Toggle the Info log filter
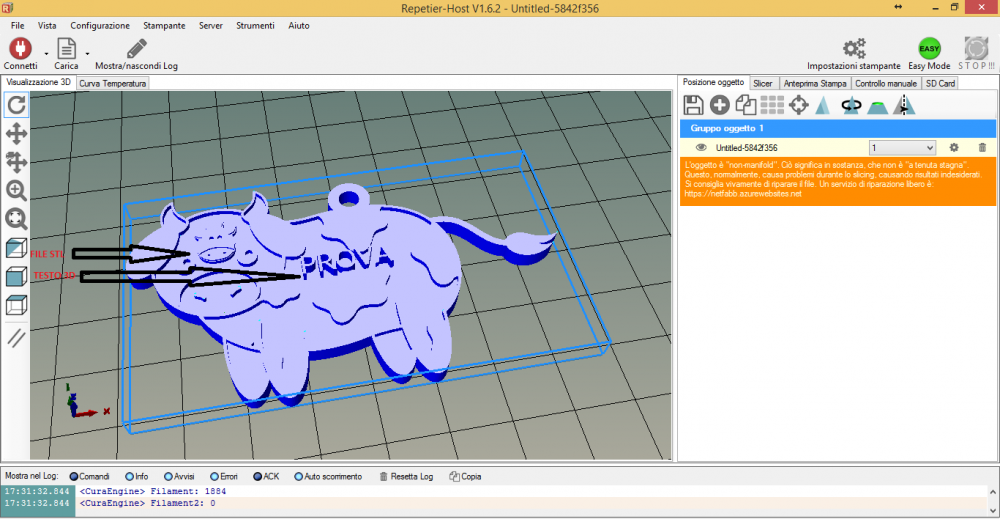The width and height of the screenshot is (1000, 519). pos(130,477)
